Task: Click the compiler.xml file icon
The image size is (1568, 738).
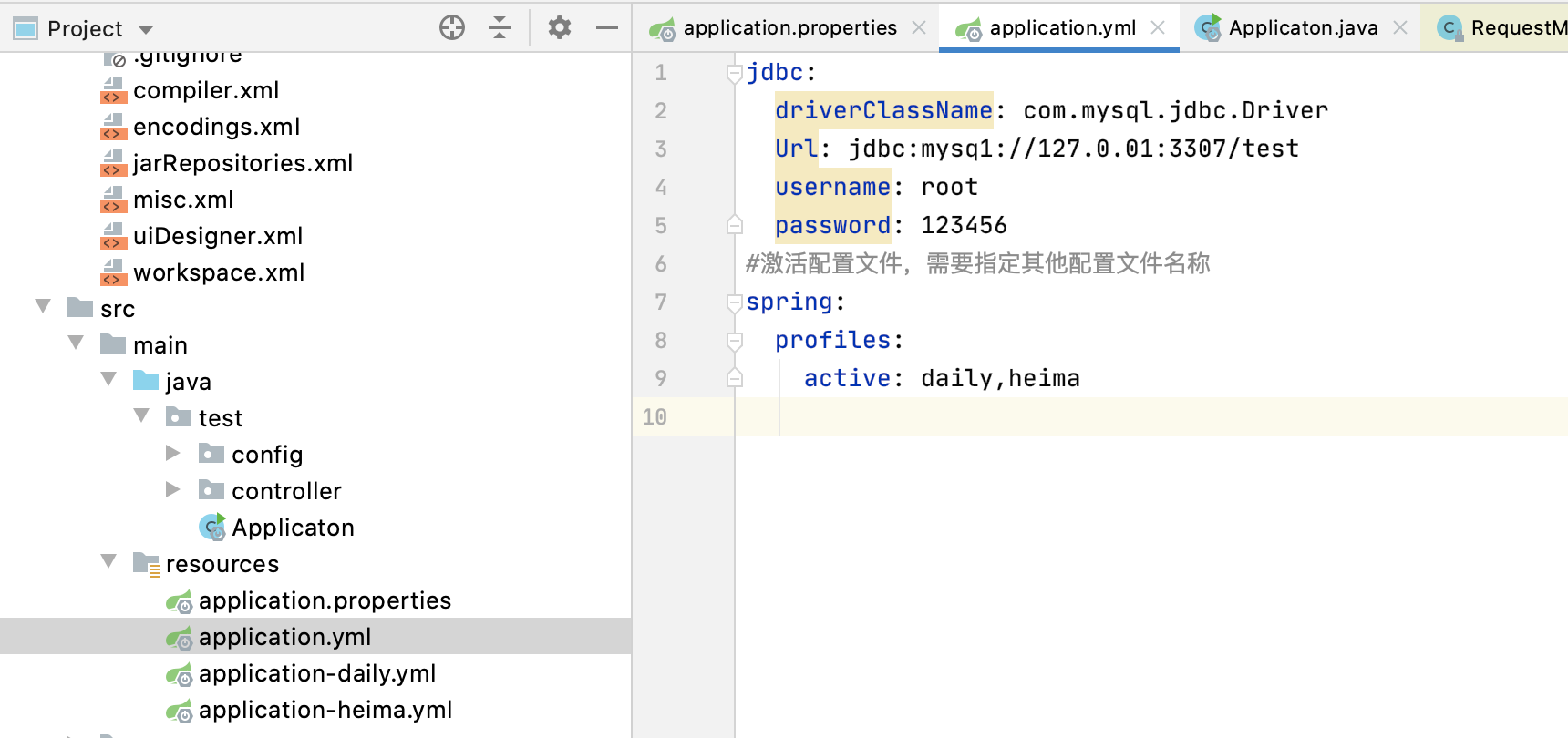Action: point(113,90)
